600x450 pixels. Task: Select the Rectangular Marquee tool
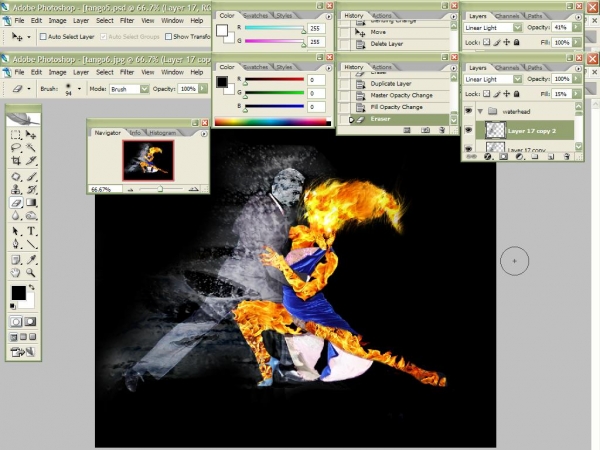(x=16, y=135)
